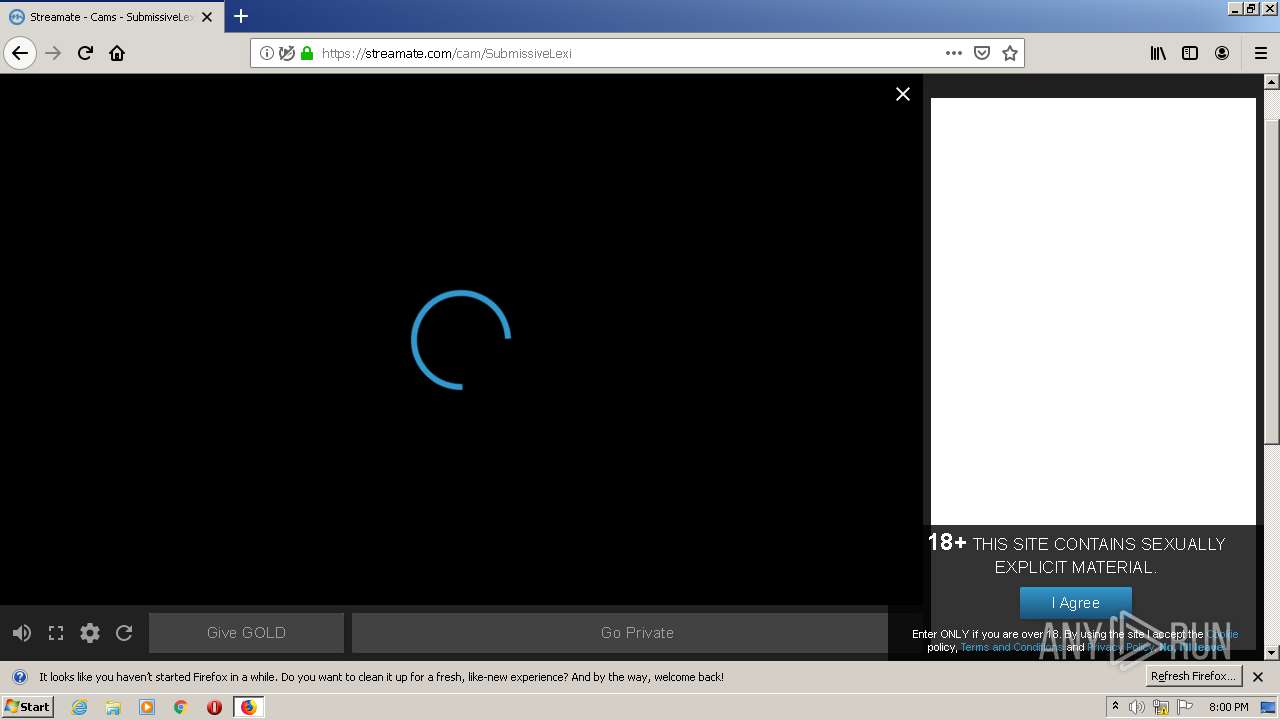Mute the cam player volume icon
Image resolution: width=1280 pixels, height=720 pixels.
pos(22,633)
